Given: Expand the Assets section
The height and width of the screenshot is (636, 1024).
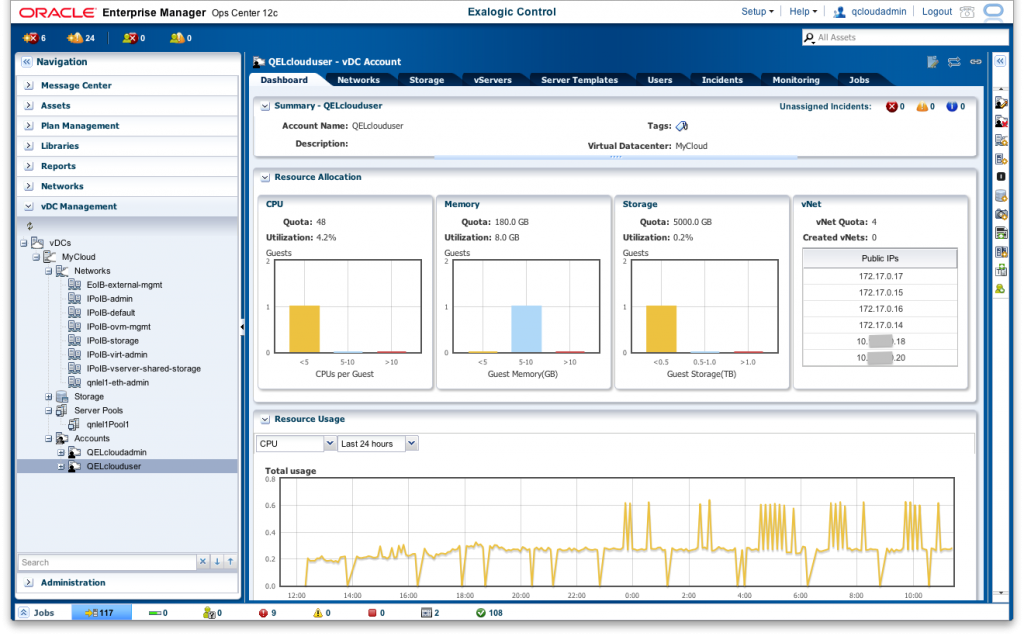Looking at the screenshot, I should 29,106.
